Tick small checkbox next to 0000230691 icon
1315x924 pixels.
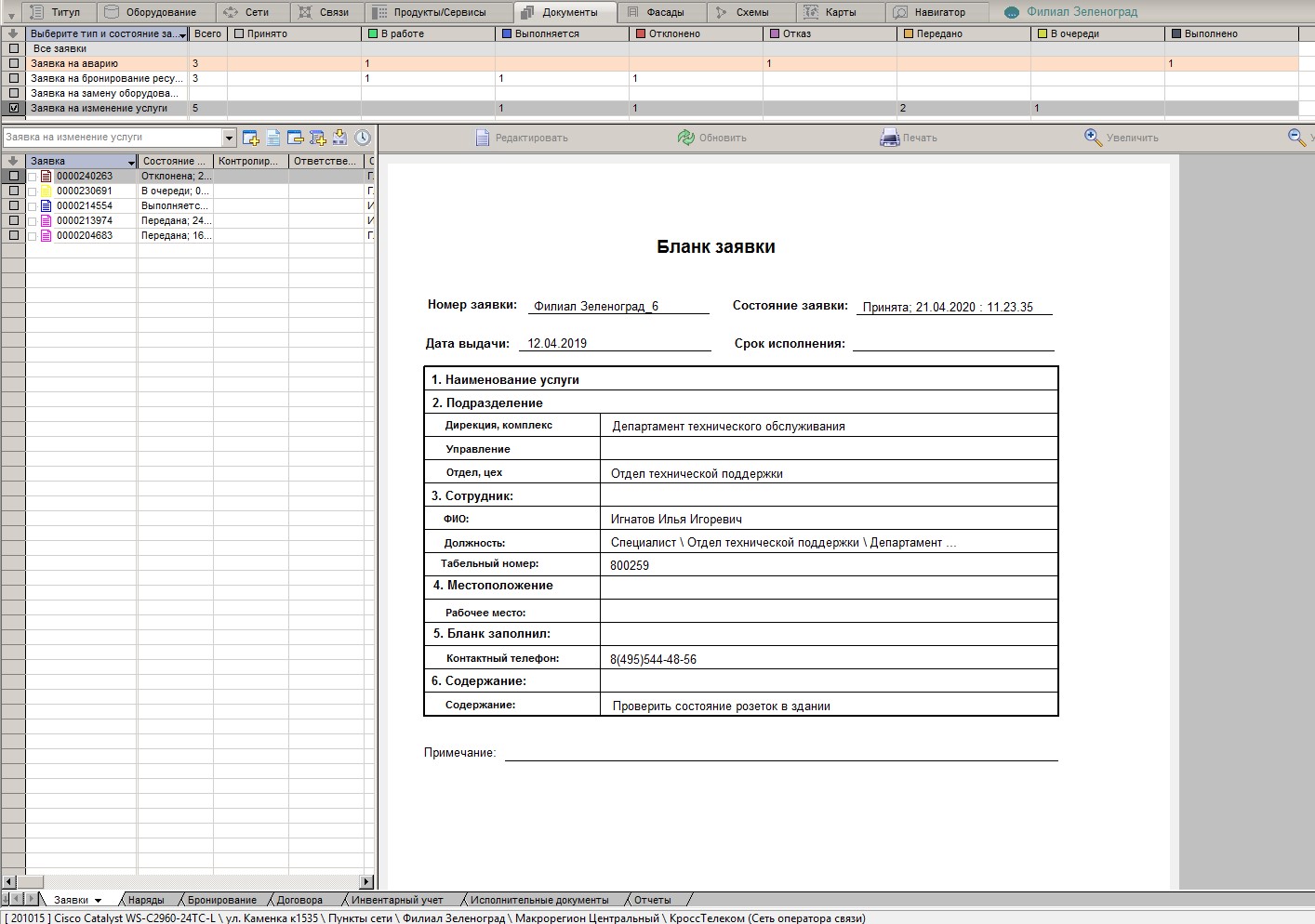point(33,191)
